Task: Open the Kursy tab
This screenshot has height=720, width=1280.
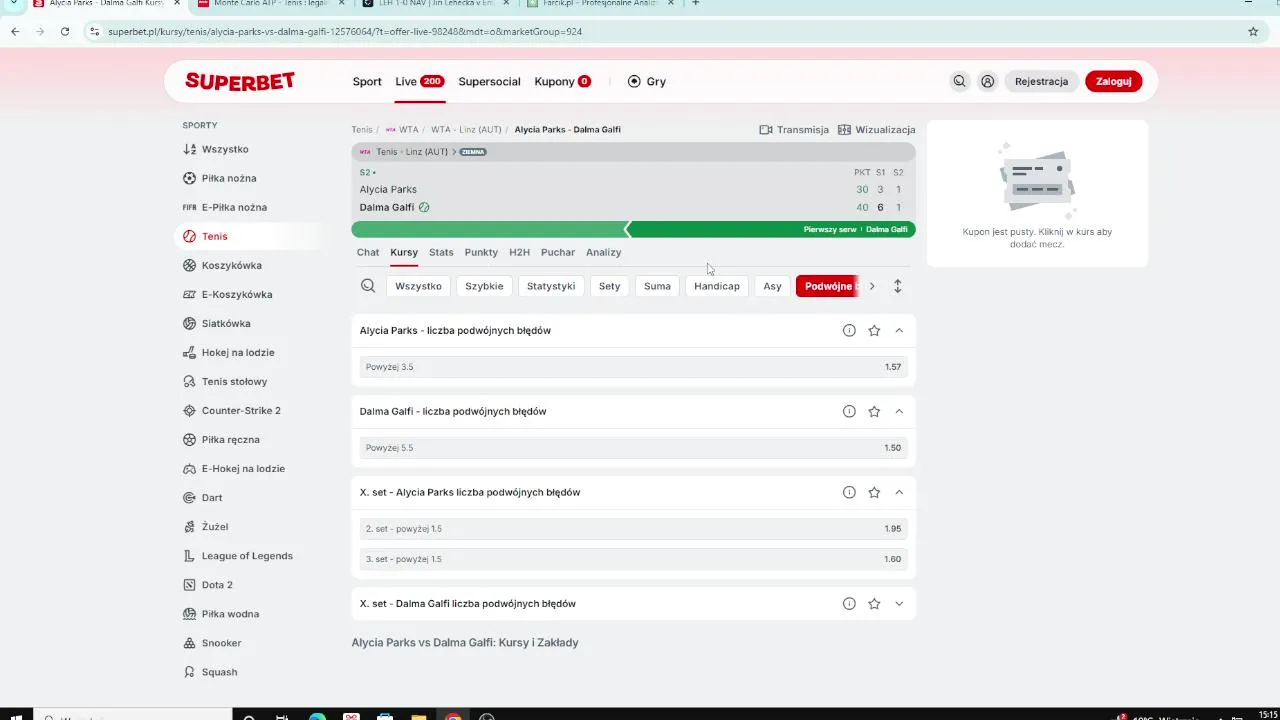Action: pos(404,252)
